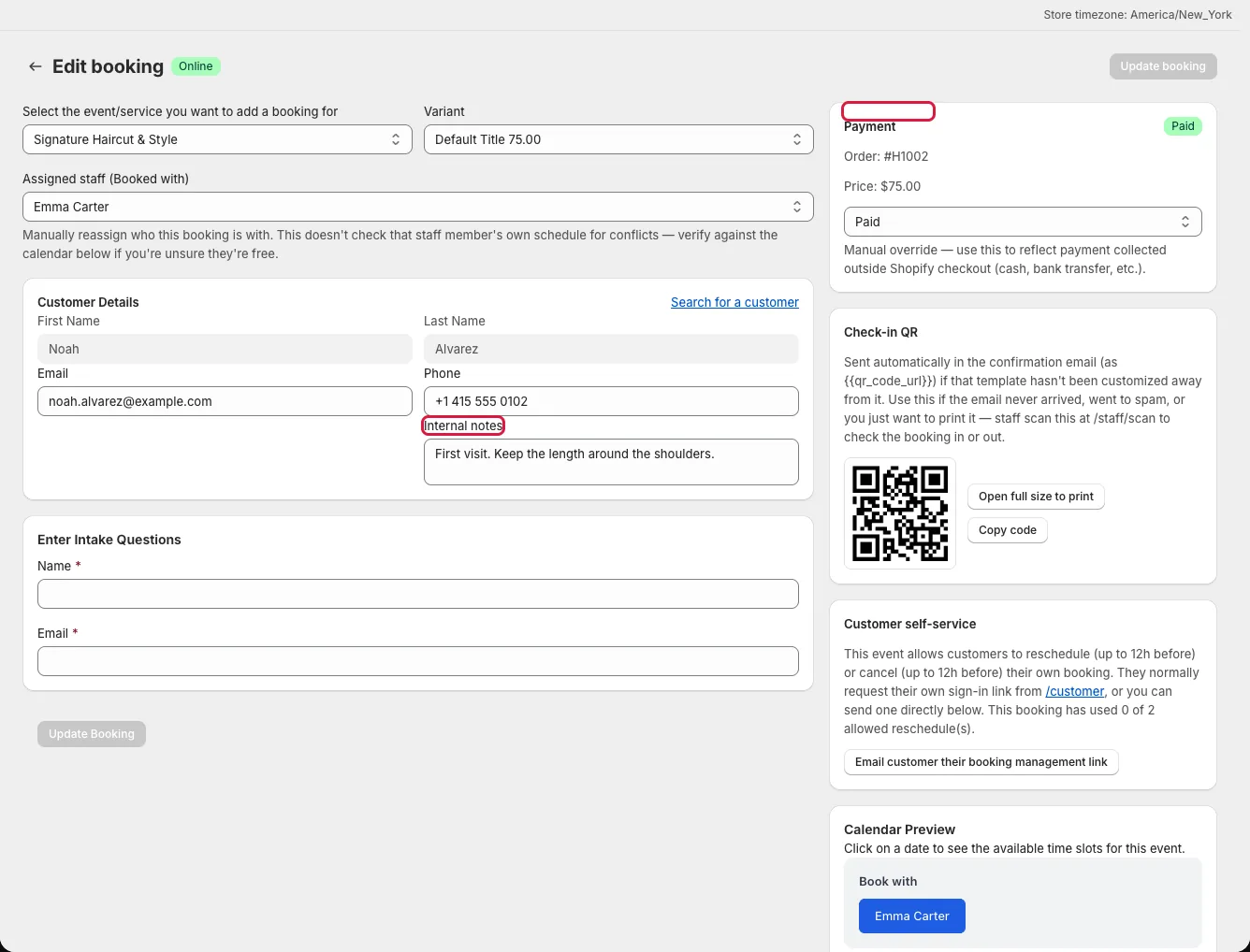Click the intake questions Email field

tap(418, 661)
